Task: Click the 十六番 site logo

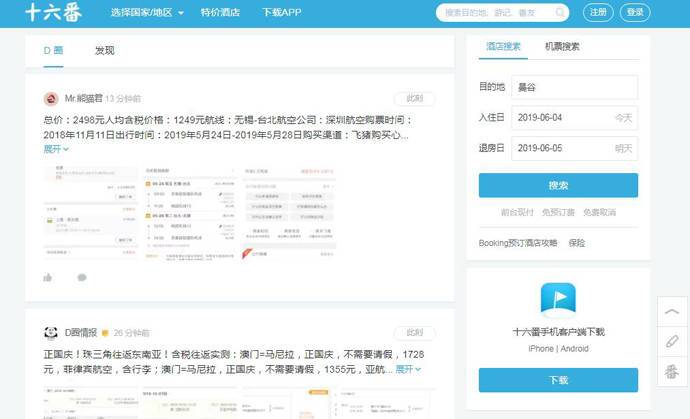Action: (54, 12)
